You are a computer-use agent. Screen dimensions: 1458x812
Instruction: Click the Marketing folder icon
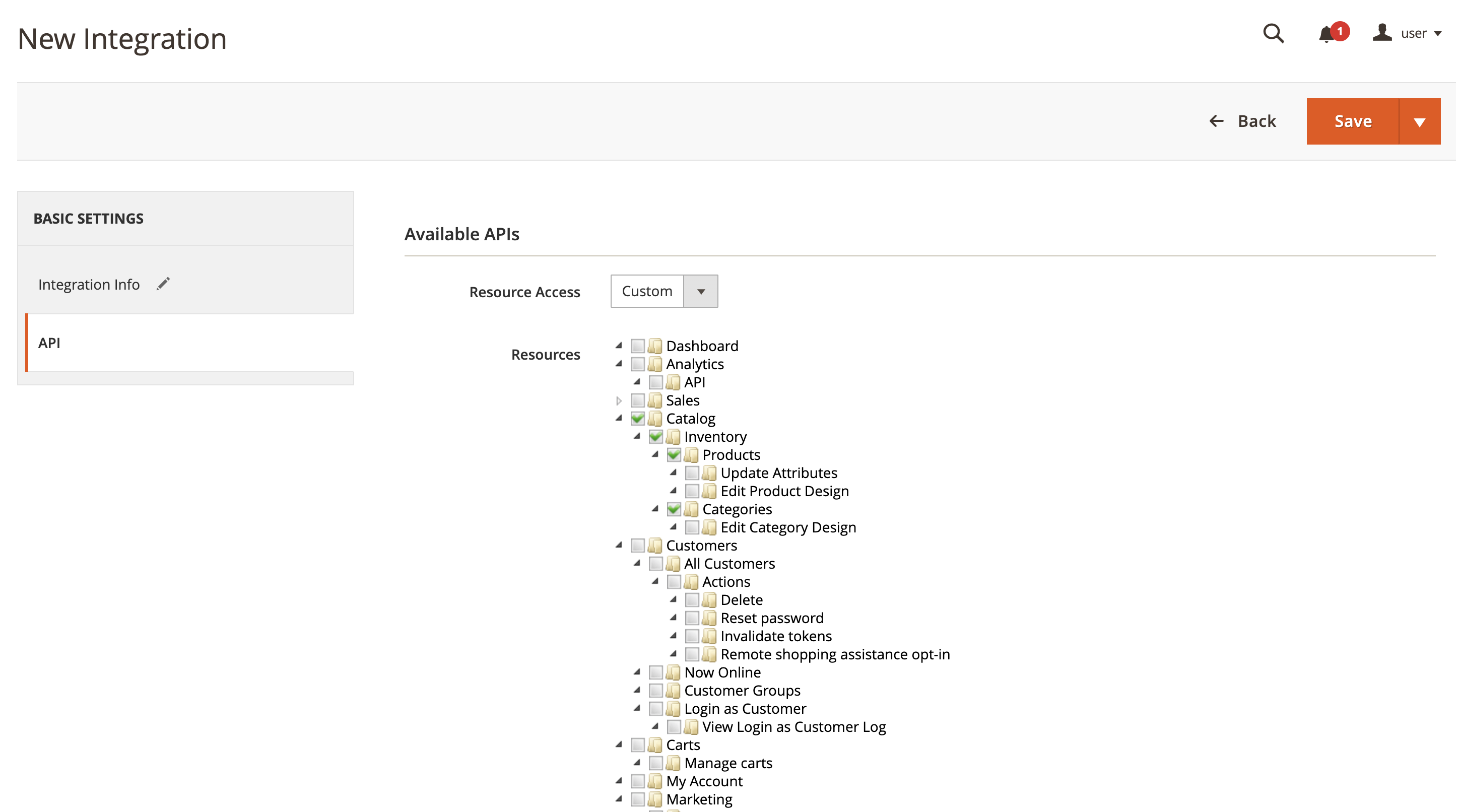click(x=655, y=799)
